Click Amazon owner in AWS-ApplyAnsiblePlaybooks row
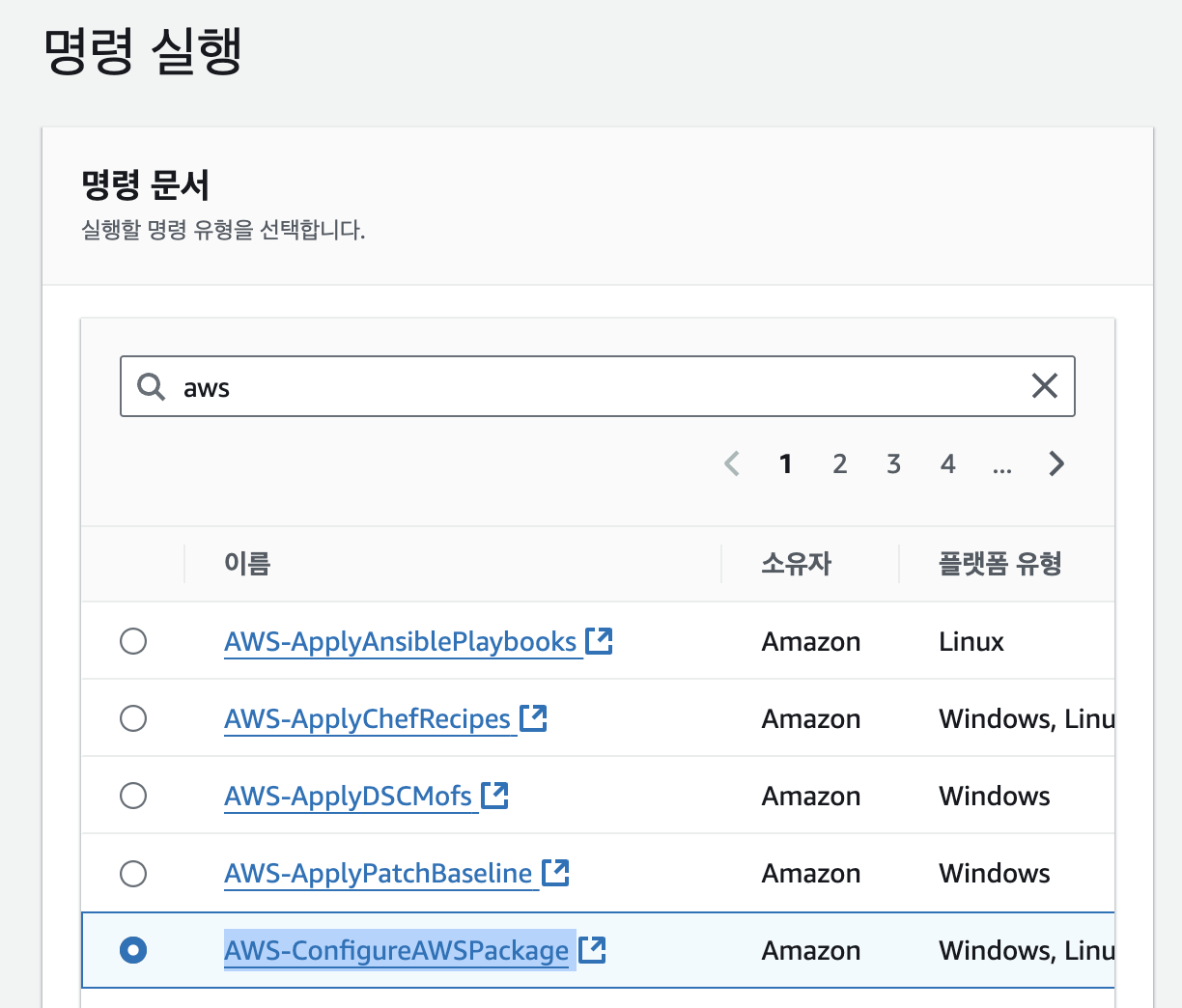The width and height of the screenshot is (1182, 1008). click(811, 642)
